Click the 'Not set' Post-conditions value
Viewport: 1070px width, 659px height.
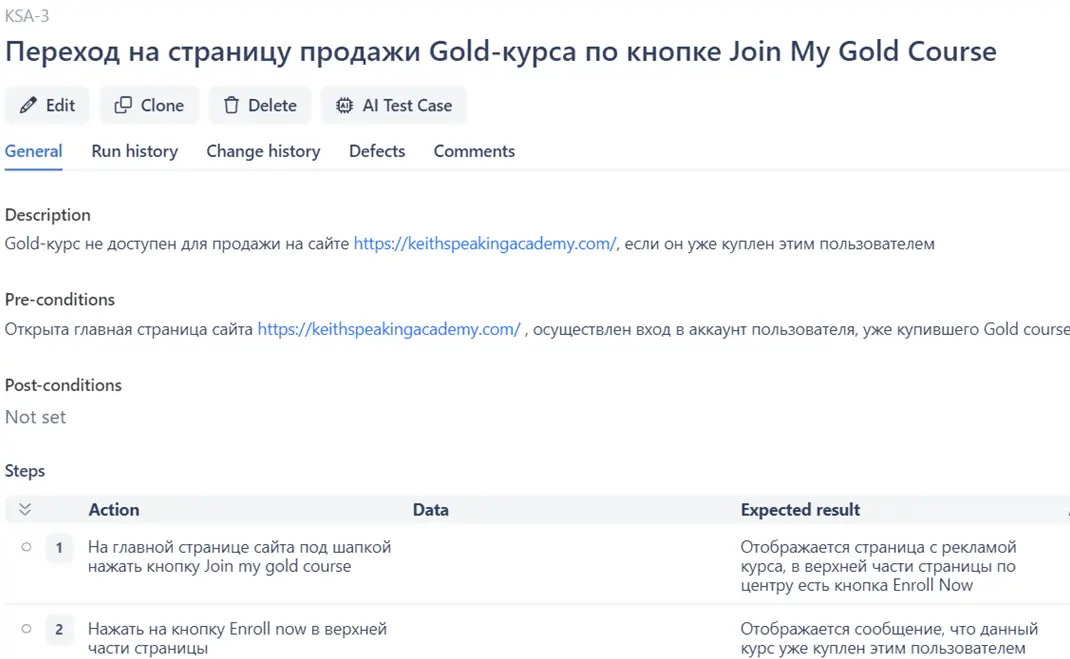(36, 417)
